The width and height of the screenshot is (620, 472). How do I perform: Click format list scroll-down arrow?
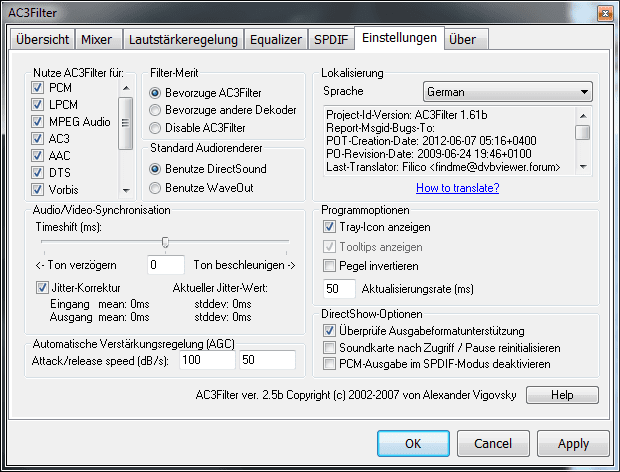tap(126, 191)
